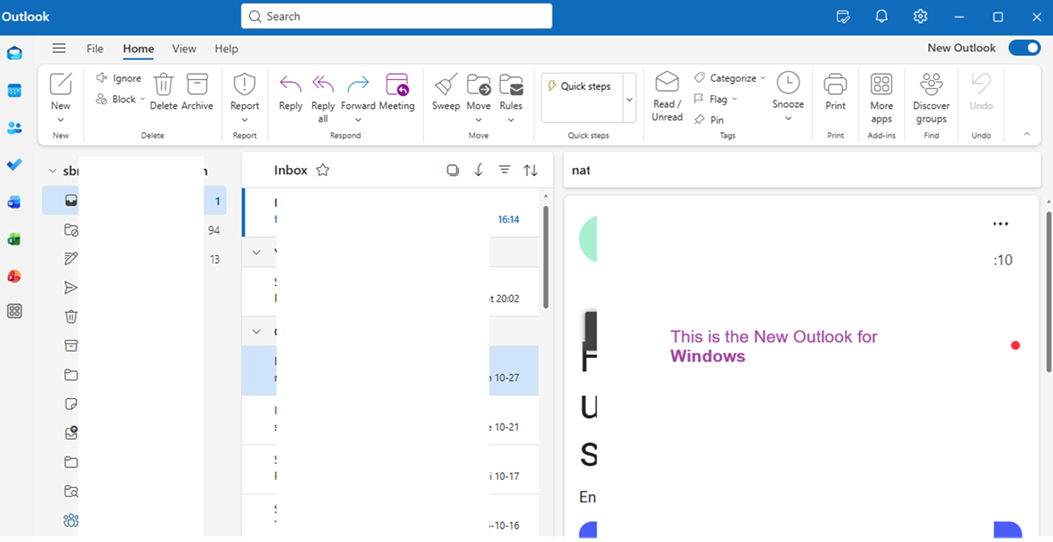Click in the Search box
The image size is (1053, 542).
point(397,16)
